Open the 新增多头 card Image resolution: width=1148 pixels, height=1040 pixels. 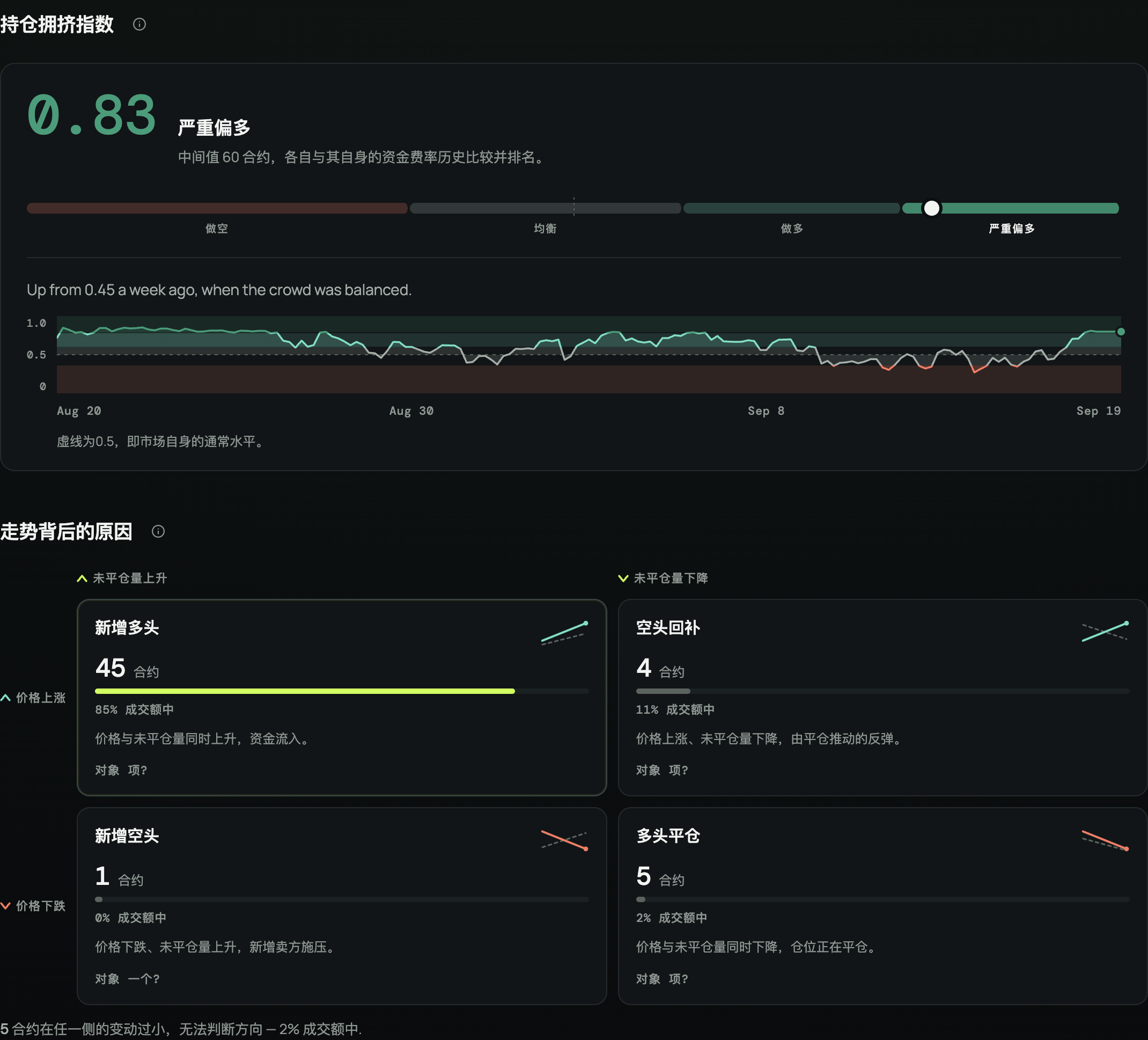pyautogui.click(x=342, y=698)
